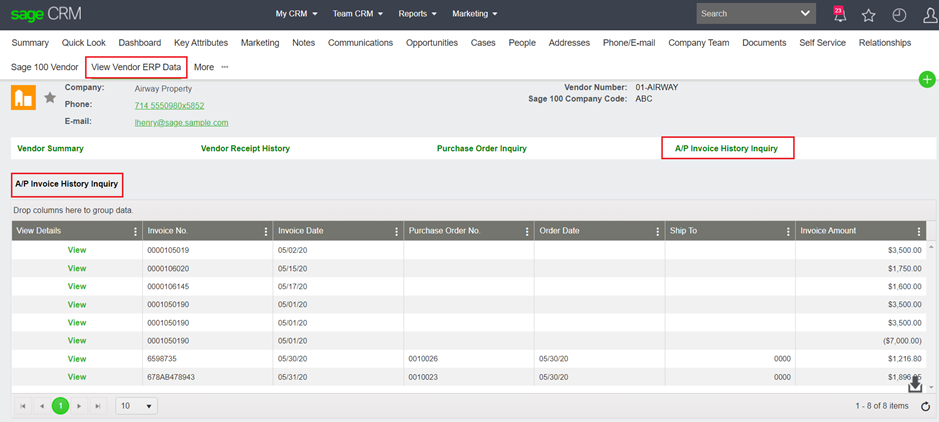Open Invoice No. column options menu
Viewport: 939px width, 422px height.
[266, 232]
